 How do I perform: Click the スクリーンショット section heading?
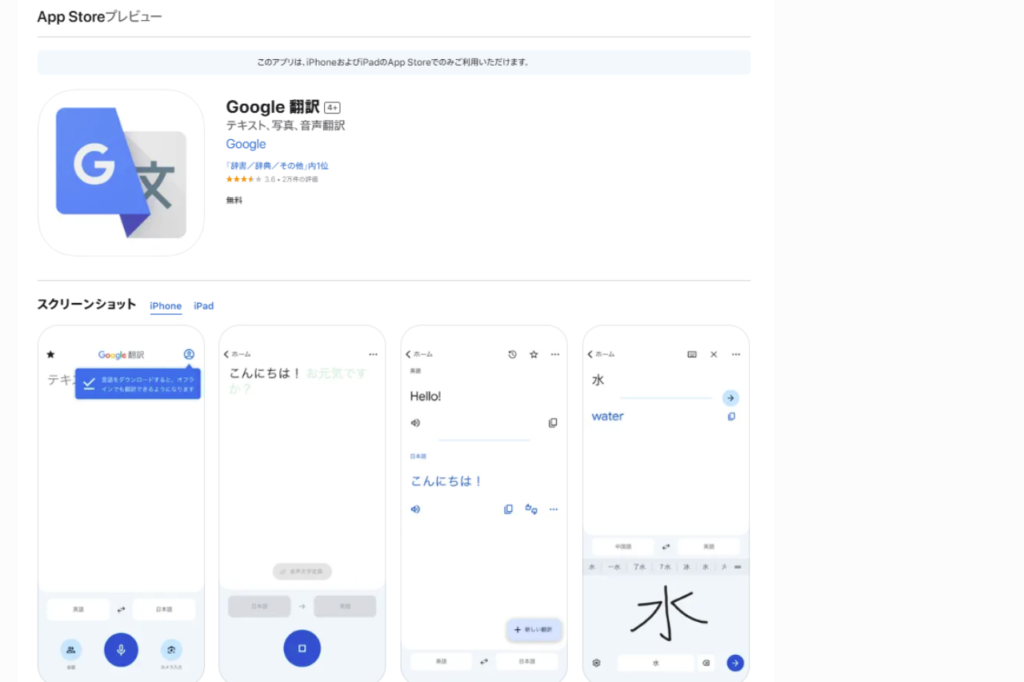[x=86, y=304]
